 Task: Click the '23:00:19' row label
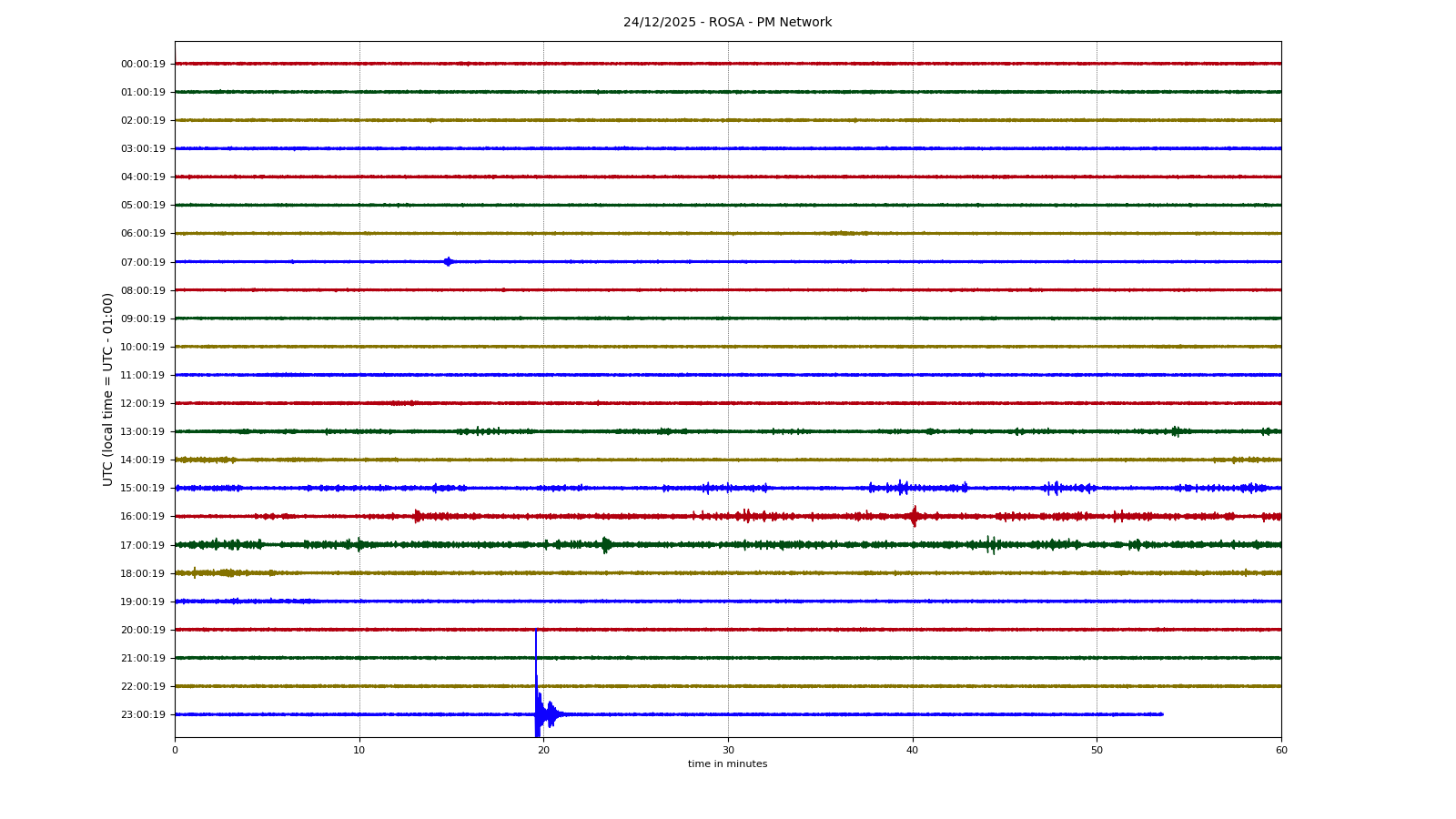click(143, 714)
